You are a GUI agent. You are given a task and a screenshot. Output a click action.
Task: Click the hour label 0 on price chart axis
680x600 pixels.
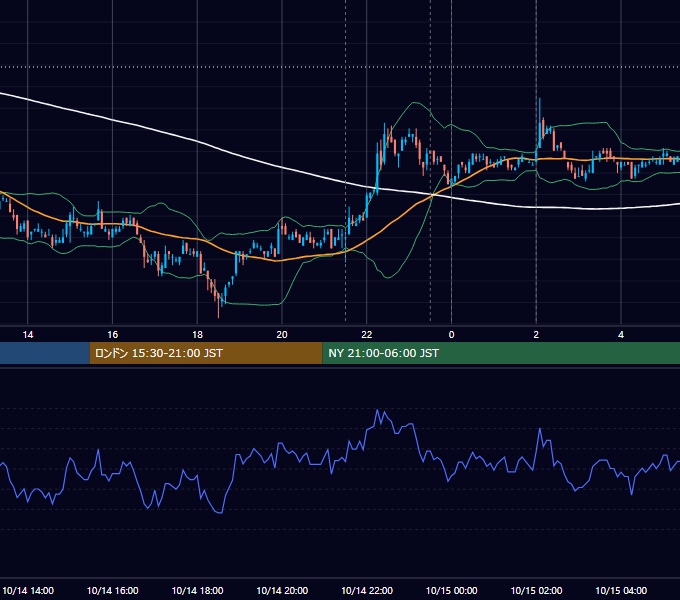pos(451,335)
